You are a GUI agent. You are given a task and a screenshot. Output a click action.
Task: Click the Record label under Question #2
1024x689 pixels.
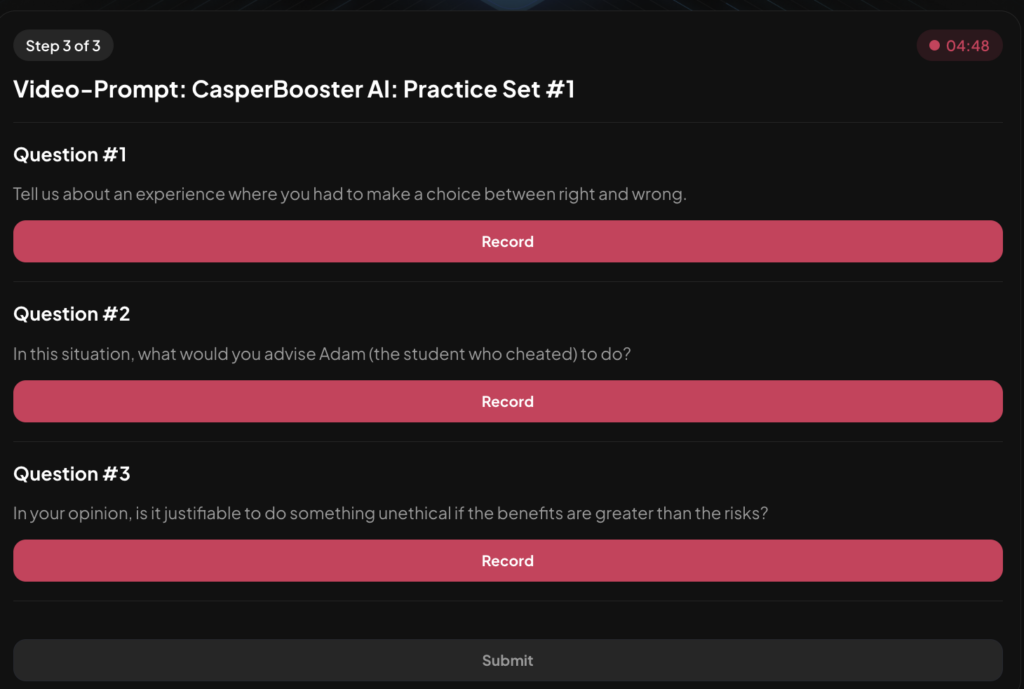[x=507, y=401]
